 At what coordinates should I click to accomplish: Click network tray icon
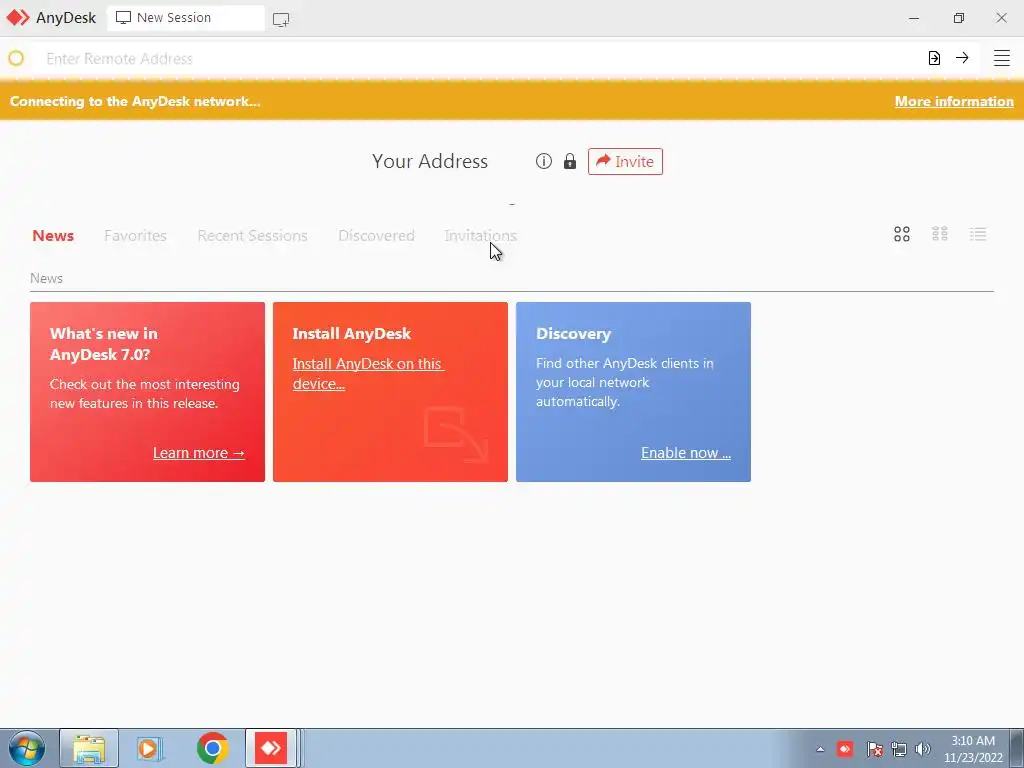pyautogui.click(x=899, y=749)
